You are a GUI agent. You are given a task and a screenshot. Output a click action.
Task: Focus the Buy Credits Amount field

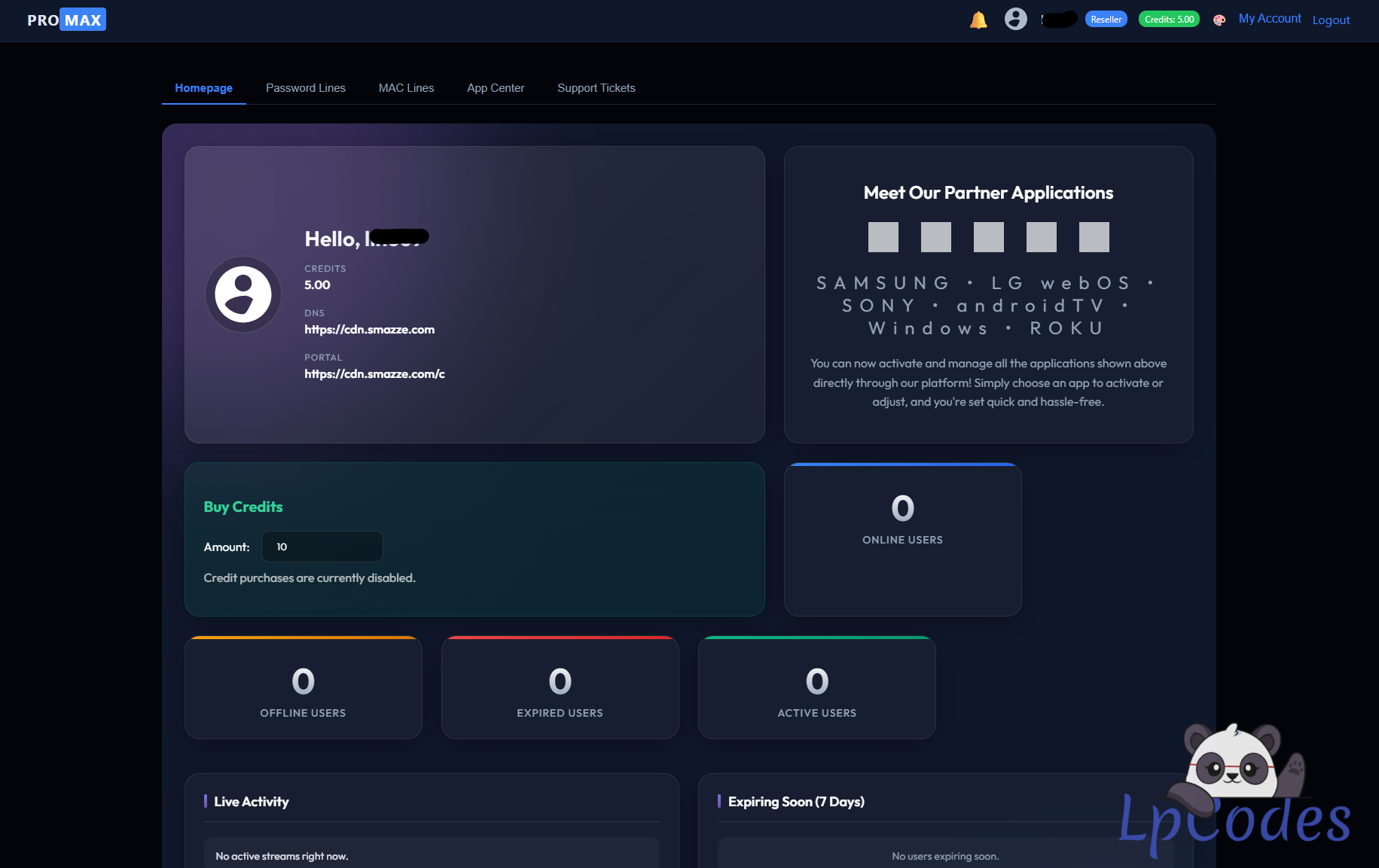tap(322, 547)
